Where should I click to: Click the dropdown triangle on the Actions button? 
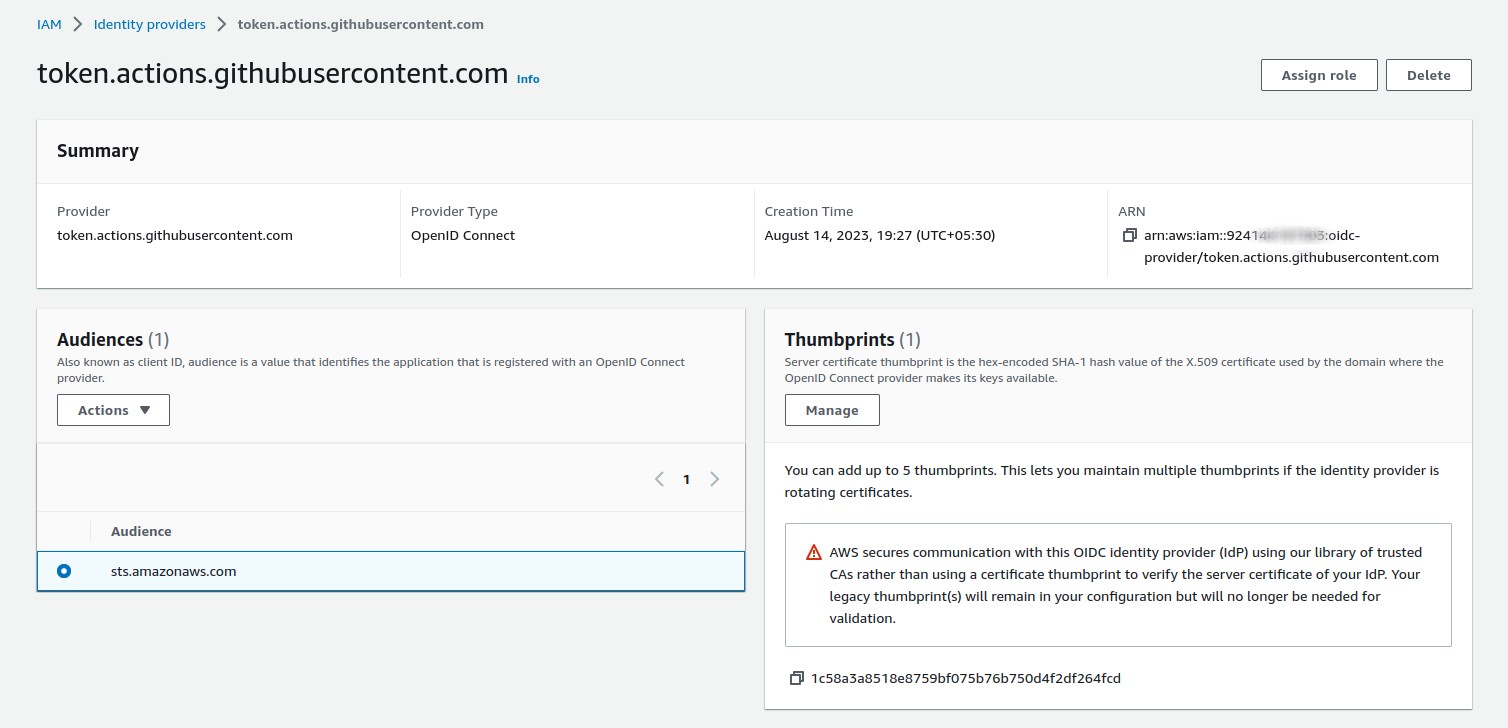click(x=145, y=410)
